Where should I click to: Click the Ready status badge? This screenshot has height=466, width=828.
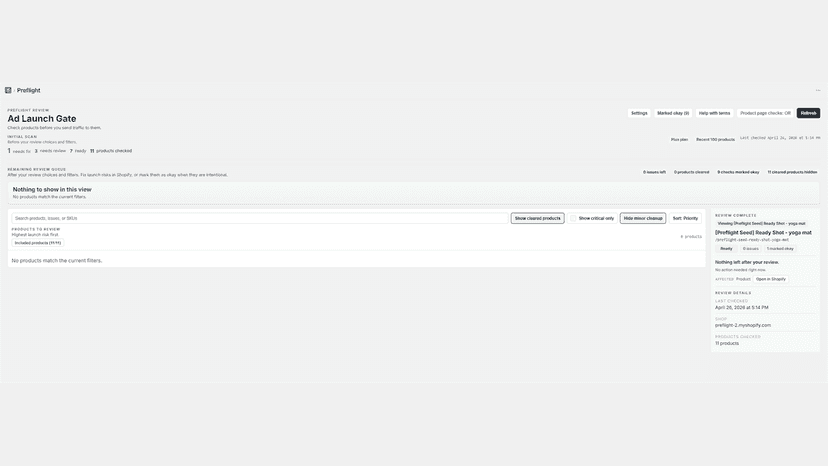coord(726,249)
